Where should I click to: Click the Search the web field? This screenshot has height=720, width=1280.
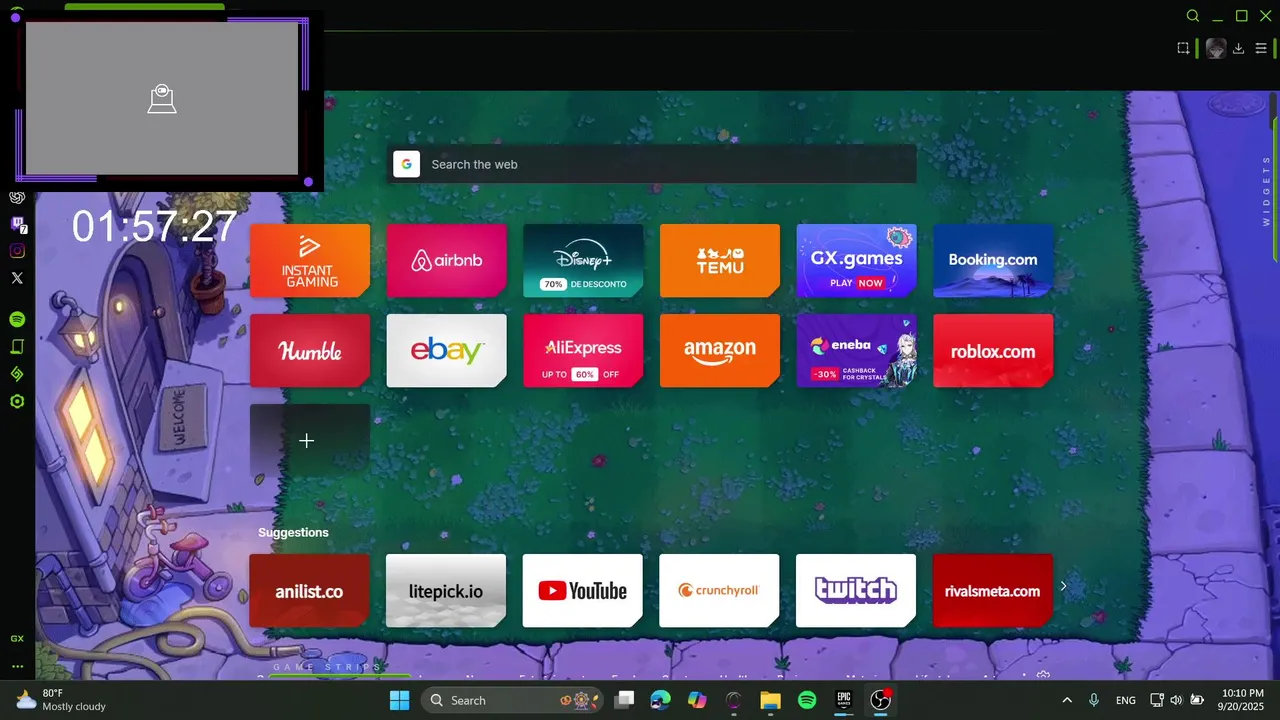(652, 164)
